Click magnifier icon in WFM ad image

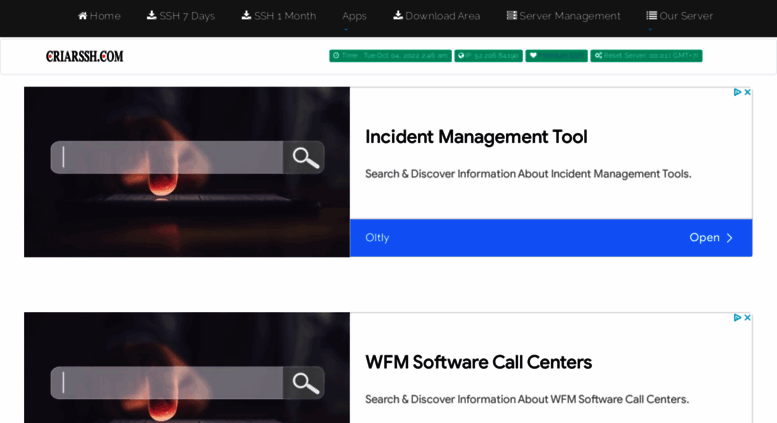305,383
